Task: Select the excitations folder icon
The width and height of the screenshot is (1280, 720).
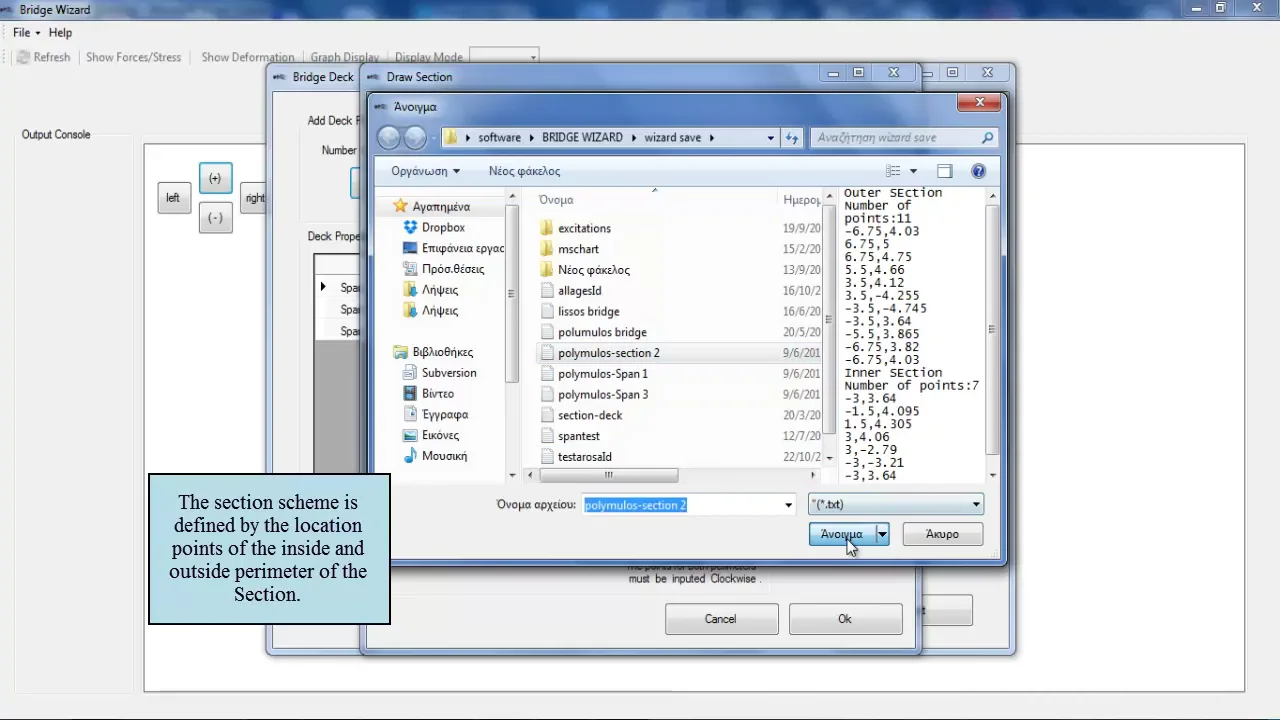Action: pos(546,228)
